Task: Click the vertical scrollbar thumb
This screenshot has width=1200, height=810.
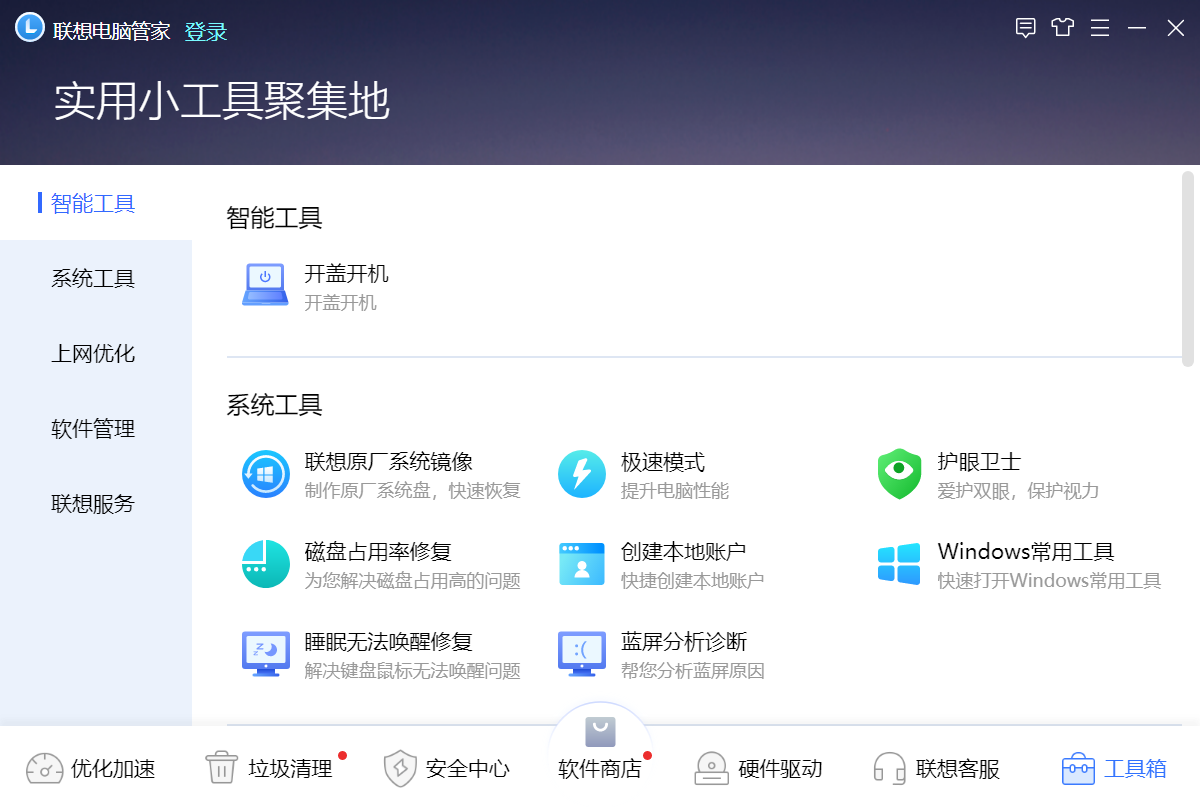Action: click(1188, 268)
